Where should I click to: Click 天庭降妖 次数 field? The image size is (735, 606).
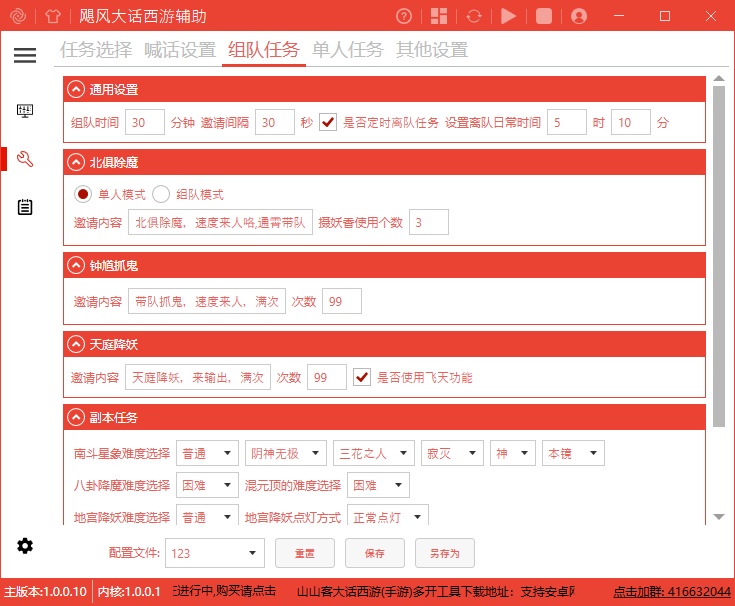pos(327,377)
